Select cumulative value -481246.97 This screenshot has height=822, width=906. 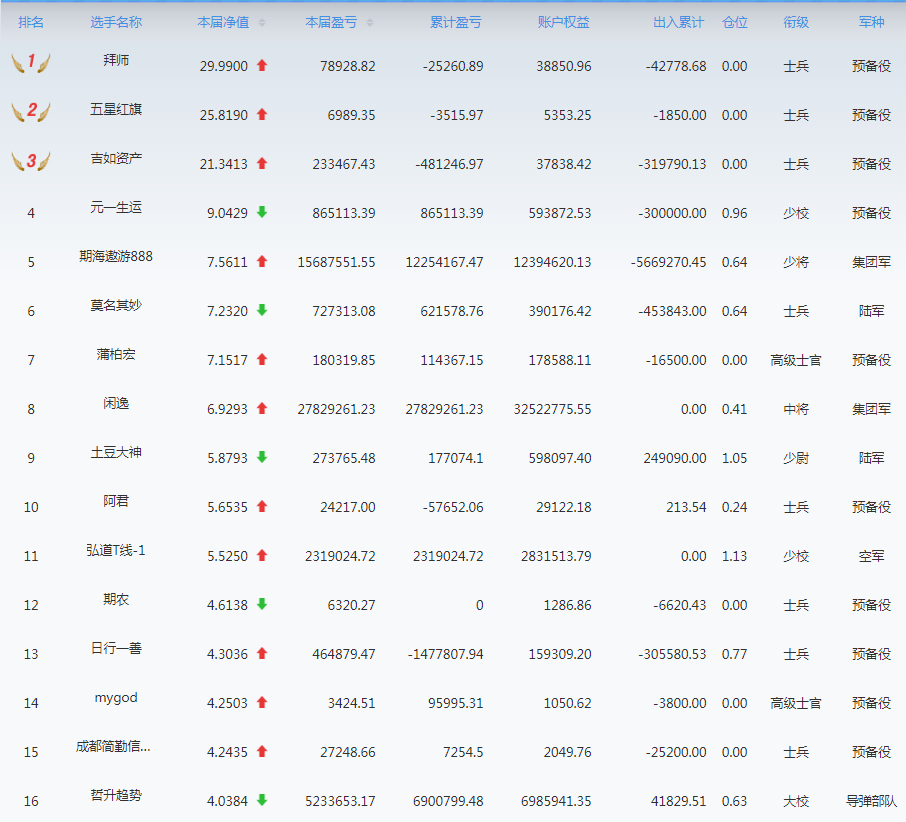tap(449, 165)
